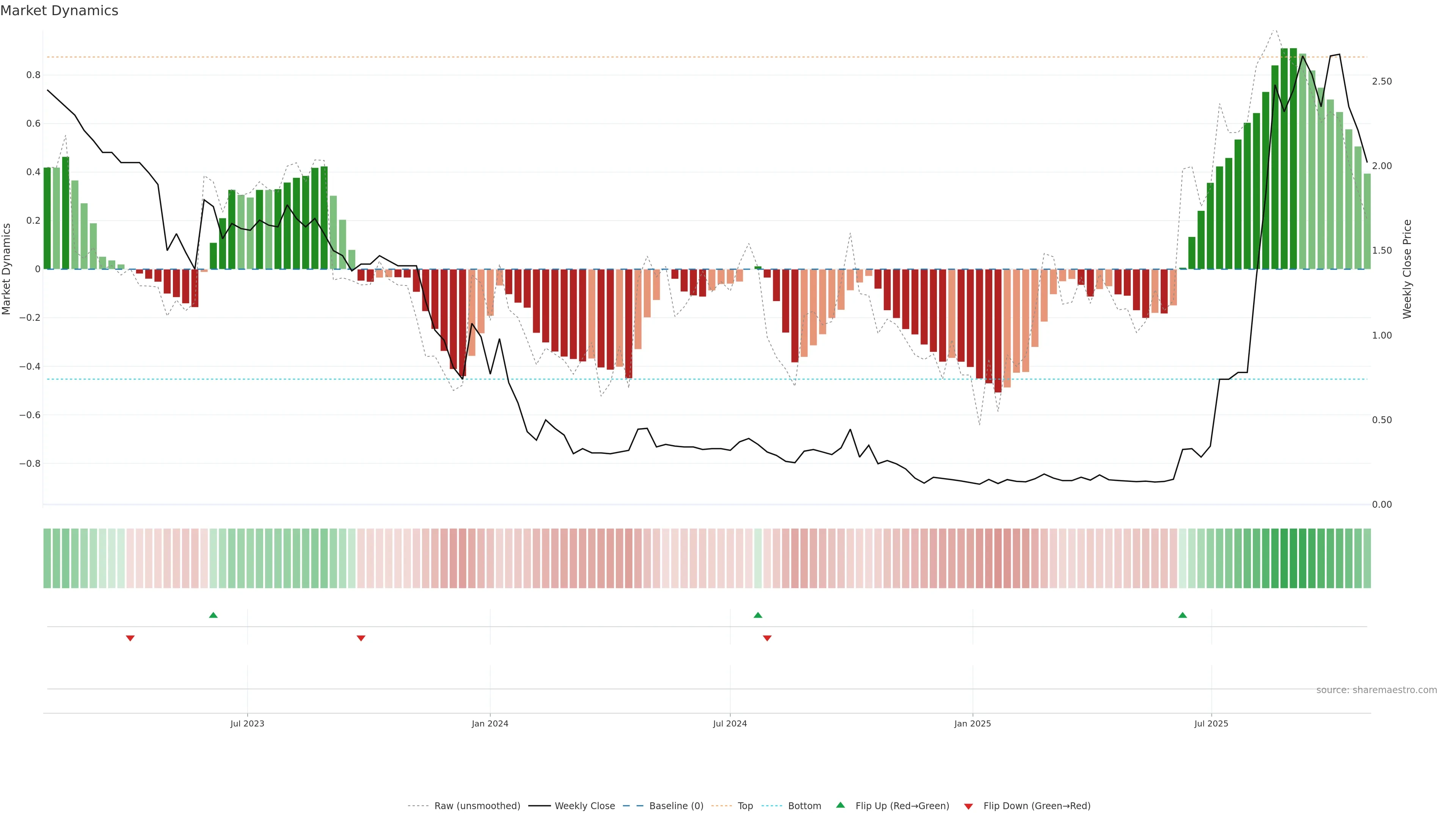Click the Jan 2024 x-axis label
Screen dimensions: 1456x819
[x=490, y=723]
